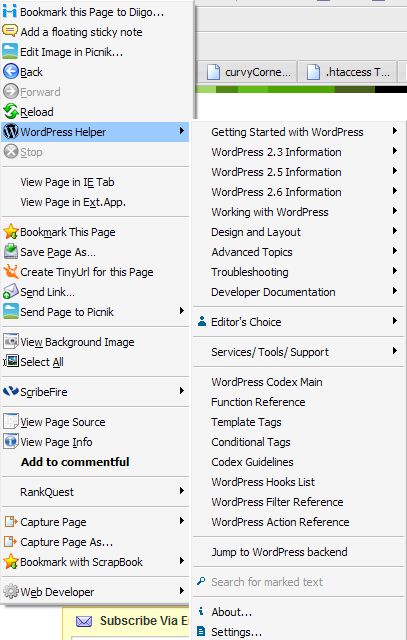
Task: Click the Editor's Choice person icon
Action: (202, 321)
